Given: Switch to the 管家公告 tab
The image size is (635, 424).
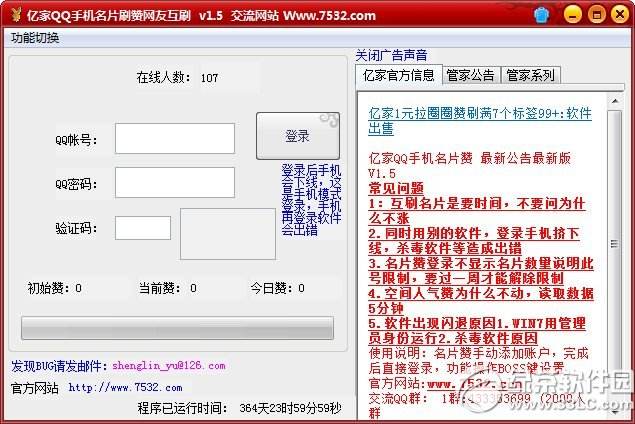Looking at the screenshot, I should (470, 75).
